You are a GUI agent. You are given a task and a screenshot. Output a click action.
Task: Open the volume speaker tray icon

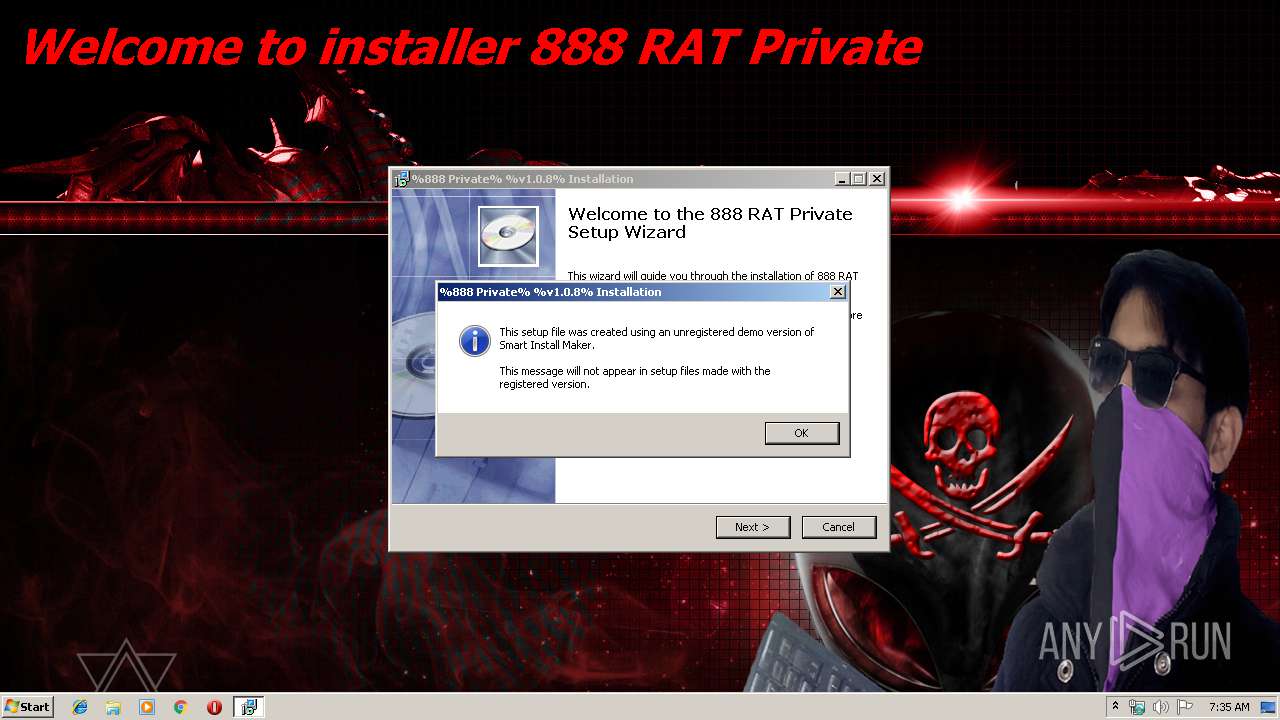1161,707
